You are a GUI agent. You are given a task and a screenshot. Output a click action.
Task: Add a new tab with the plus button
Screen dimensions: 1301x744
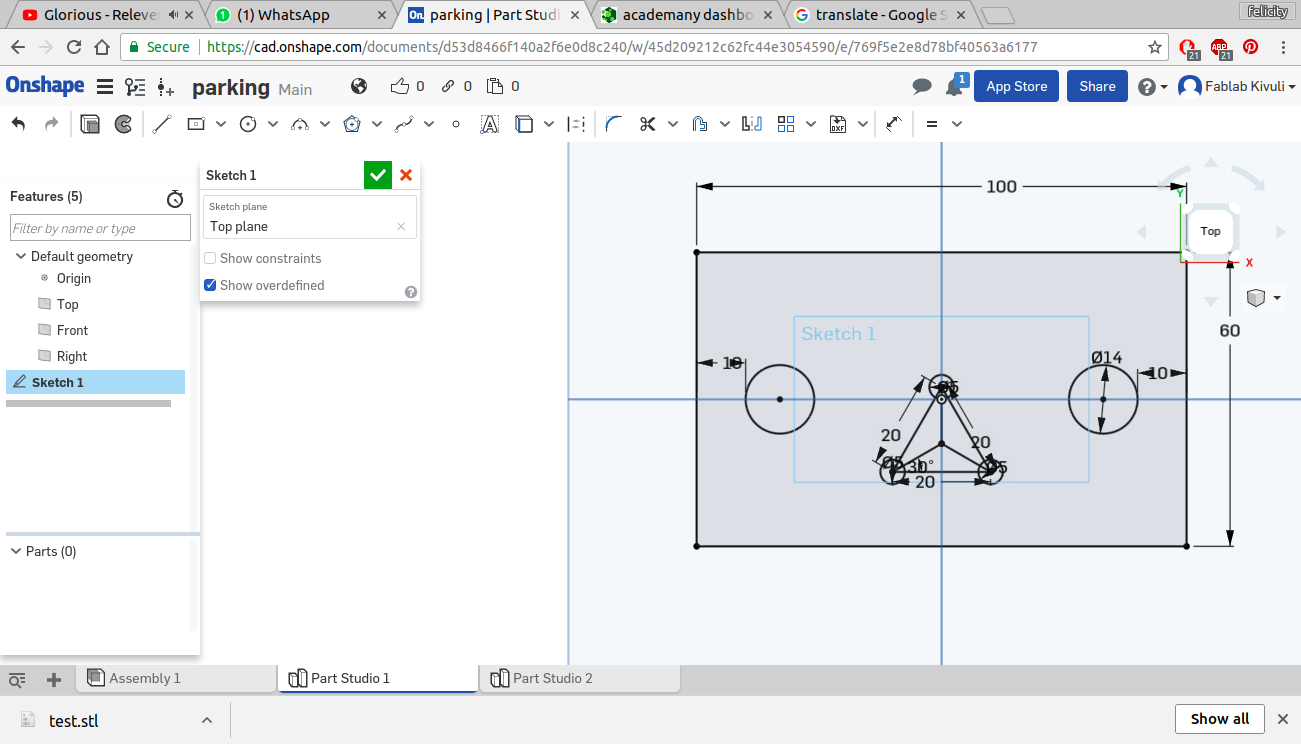(54, 680)
